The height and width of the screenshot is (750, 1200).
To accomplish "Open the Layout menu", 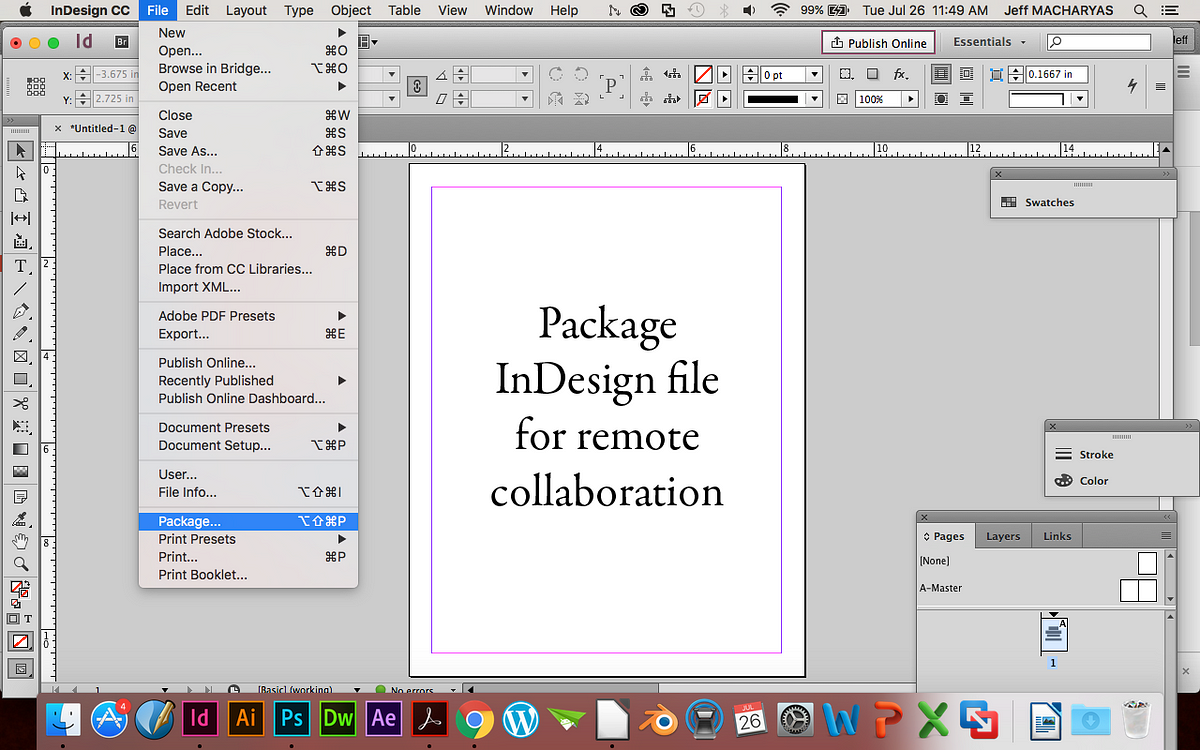I will coord(246,10).
